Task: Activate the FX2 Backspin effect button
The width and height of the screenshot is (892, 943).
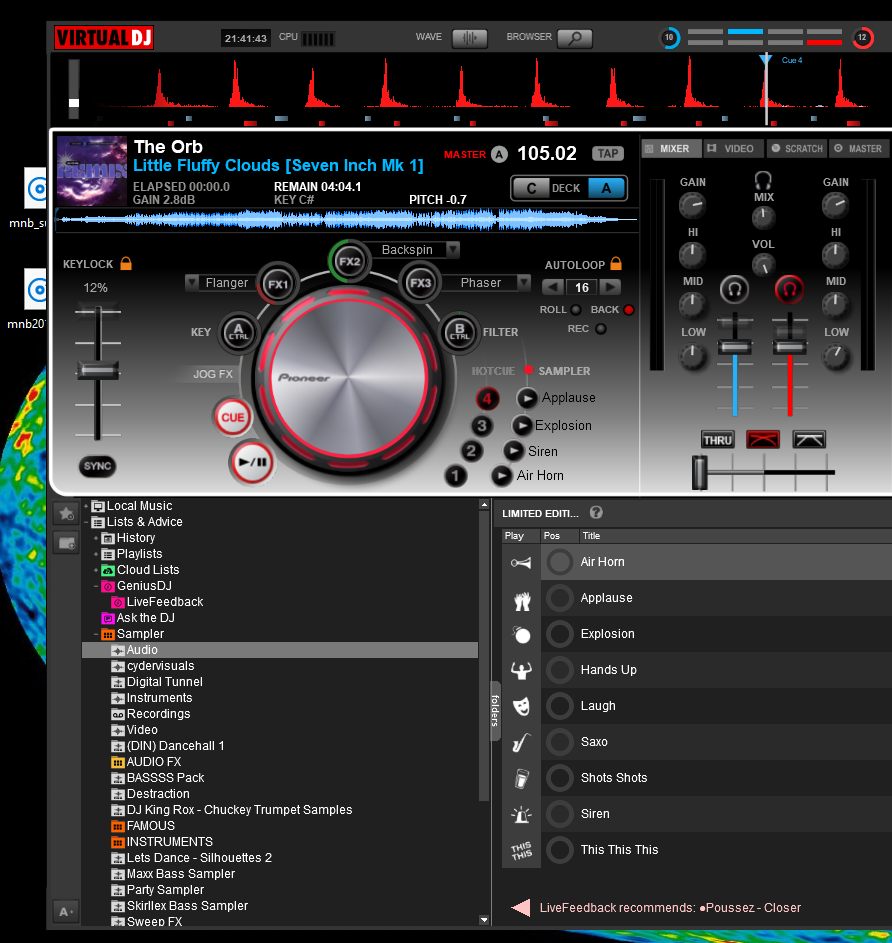Action: click(x=349, y=262)
